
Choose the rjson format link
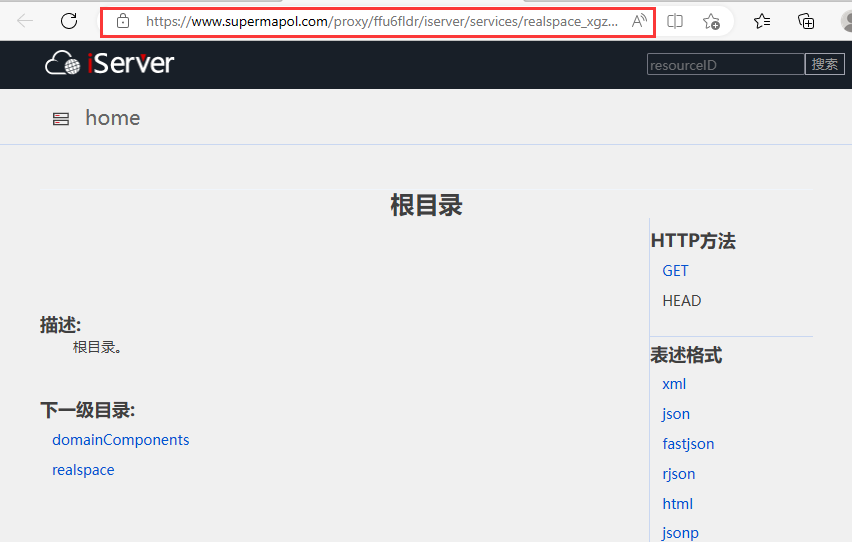(678, 474)
